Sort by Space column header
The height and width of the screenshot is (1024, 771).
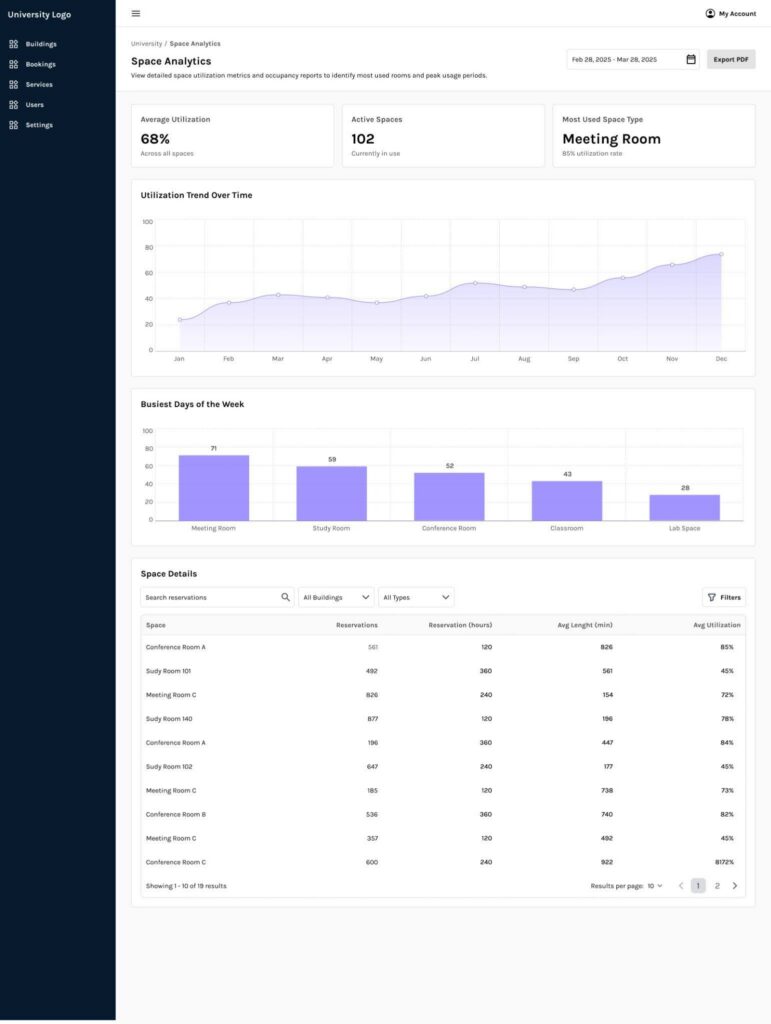(155, 625)
